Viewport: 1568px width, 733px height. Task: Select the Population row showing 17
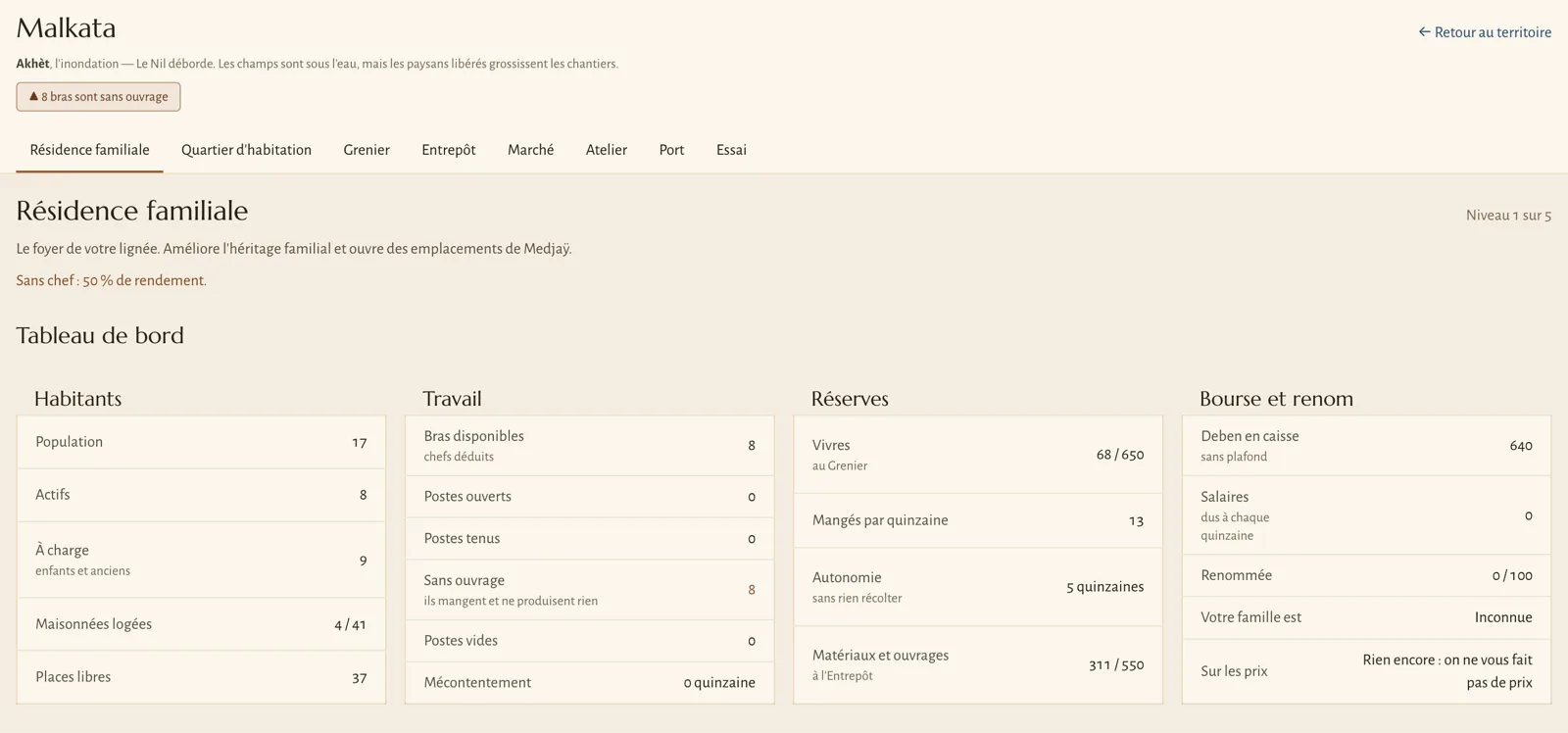tap(201, 442)
